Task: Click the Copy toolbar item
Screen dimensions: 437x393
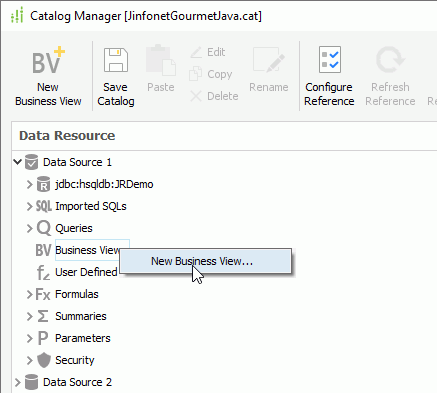Action: click(210, 74)
